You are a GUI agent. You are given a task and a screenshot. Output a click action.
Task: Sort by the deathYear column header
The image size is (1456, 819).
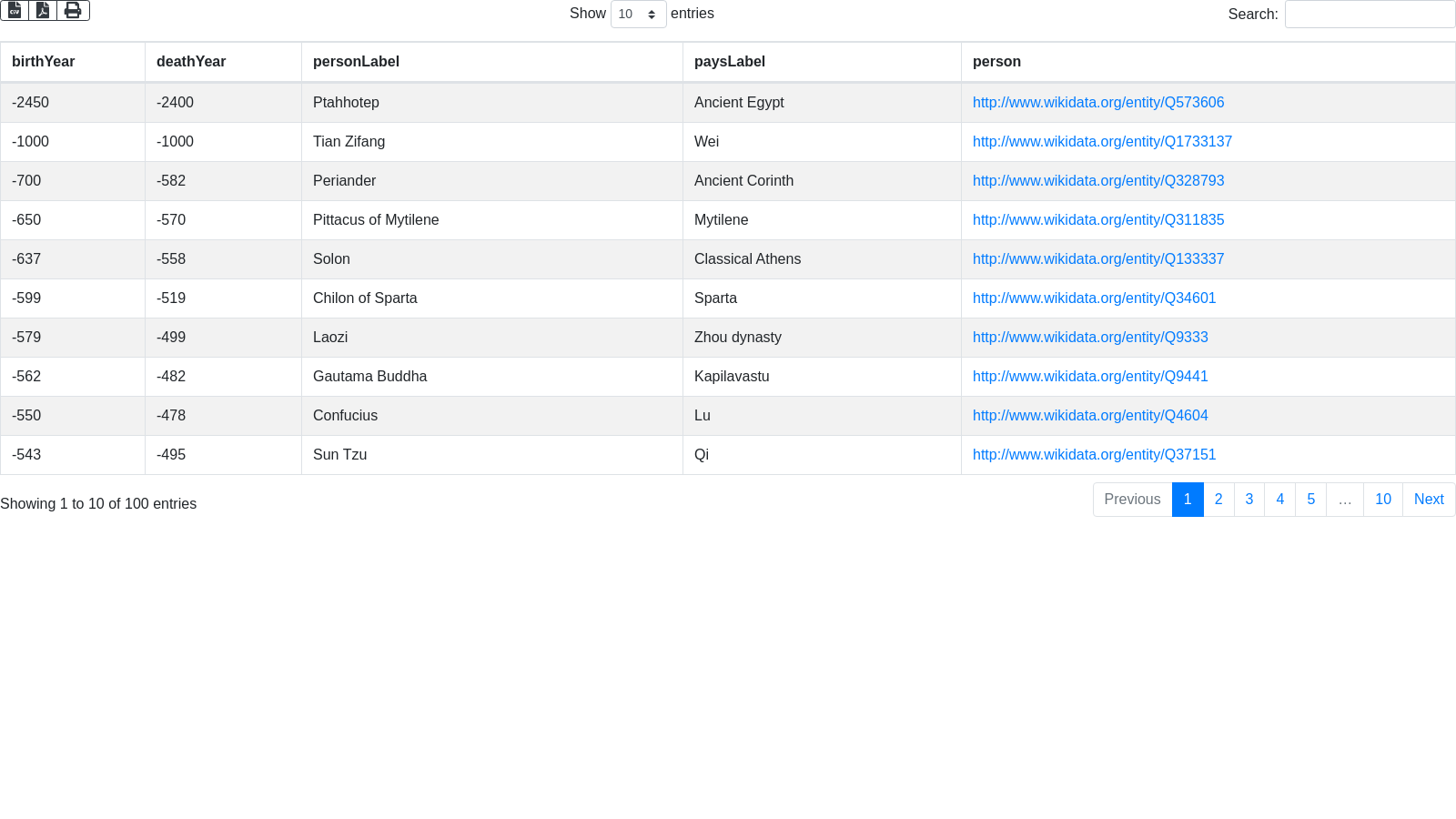click(191, 62)
